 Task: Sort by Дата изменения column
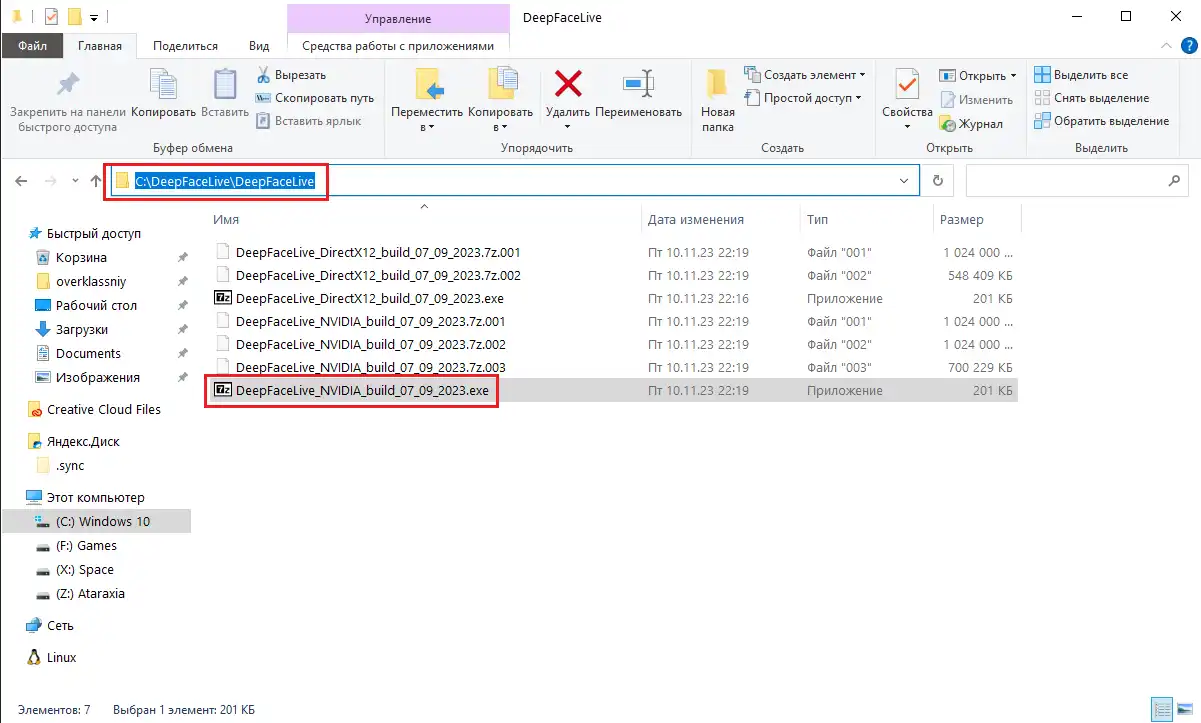696,220
